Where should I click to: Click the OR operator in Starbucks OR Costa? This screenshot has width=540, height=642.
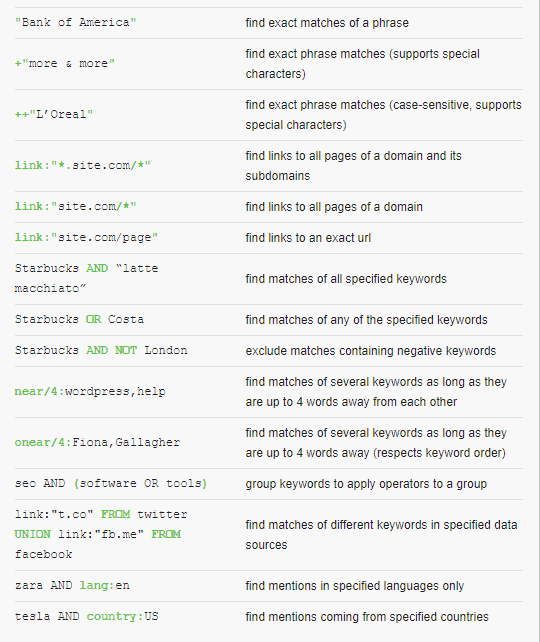click(93, 319)
